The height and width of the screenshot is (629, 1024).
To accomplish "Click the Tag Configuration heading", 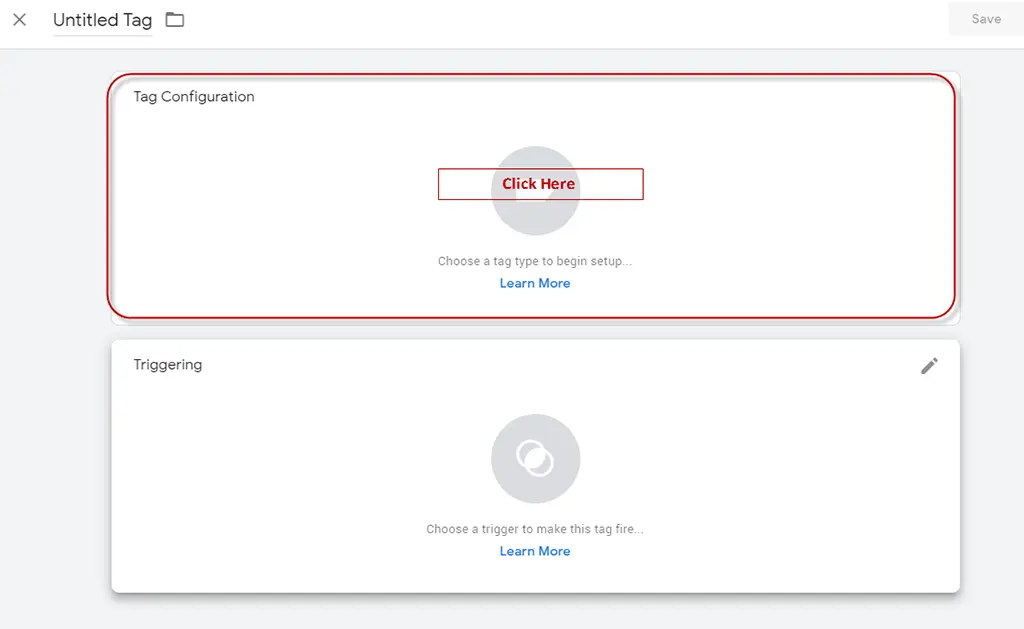I will (x=193, y=96).
